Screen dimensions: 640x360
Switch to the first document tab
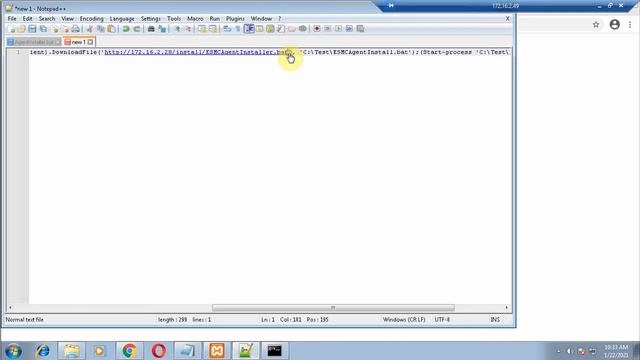coord(34,42)
